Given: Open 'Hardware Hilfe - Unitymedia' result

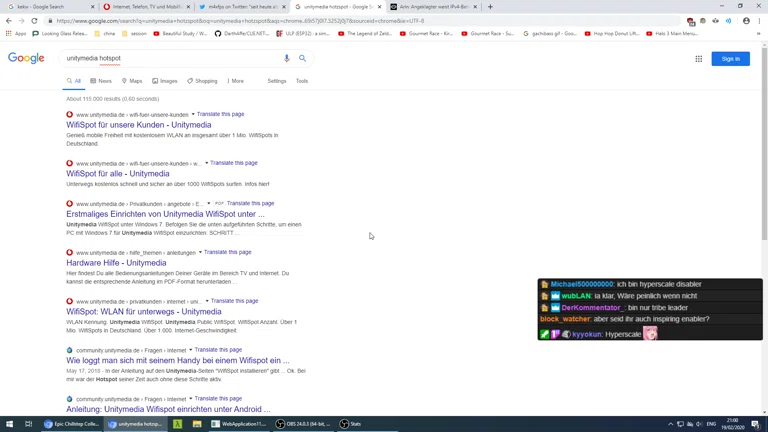Looking at the screenshot, I should pos(116,263).
